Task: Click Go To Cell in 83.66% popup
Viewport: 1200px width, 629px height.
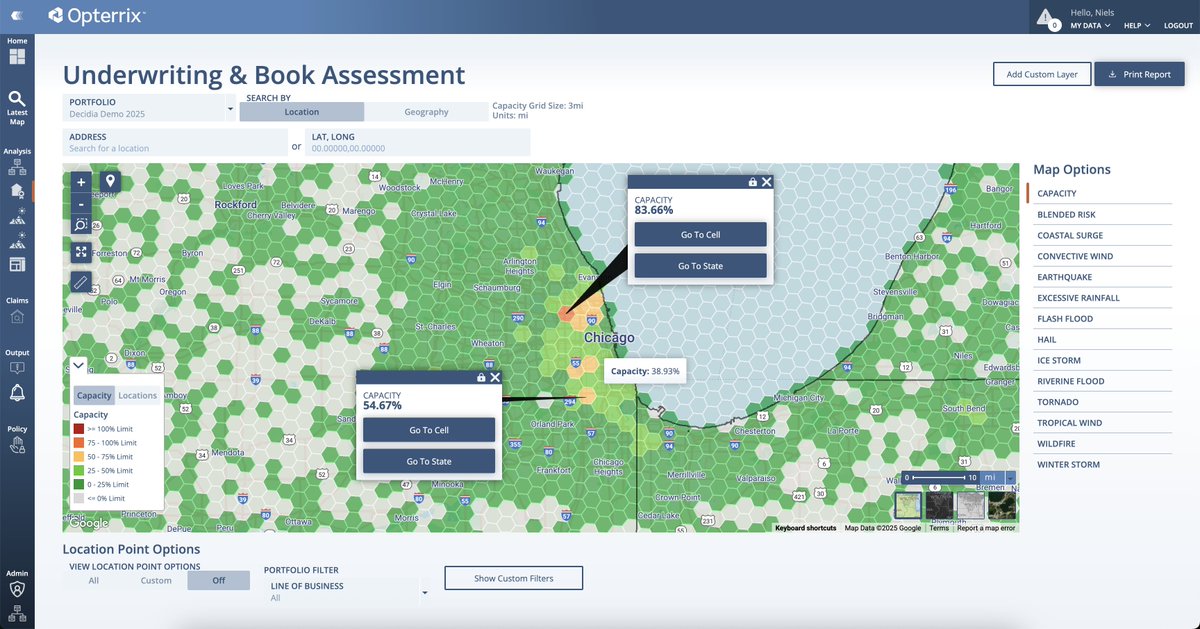Action: coord(700,234)
